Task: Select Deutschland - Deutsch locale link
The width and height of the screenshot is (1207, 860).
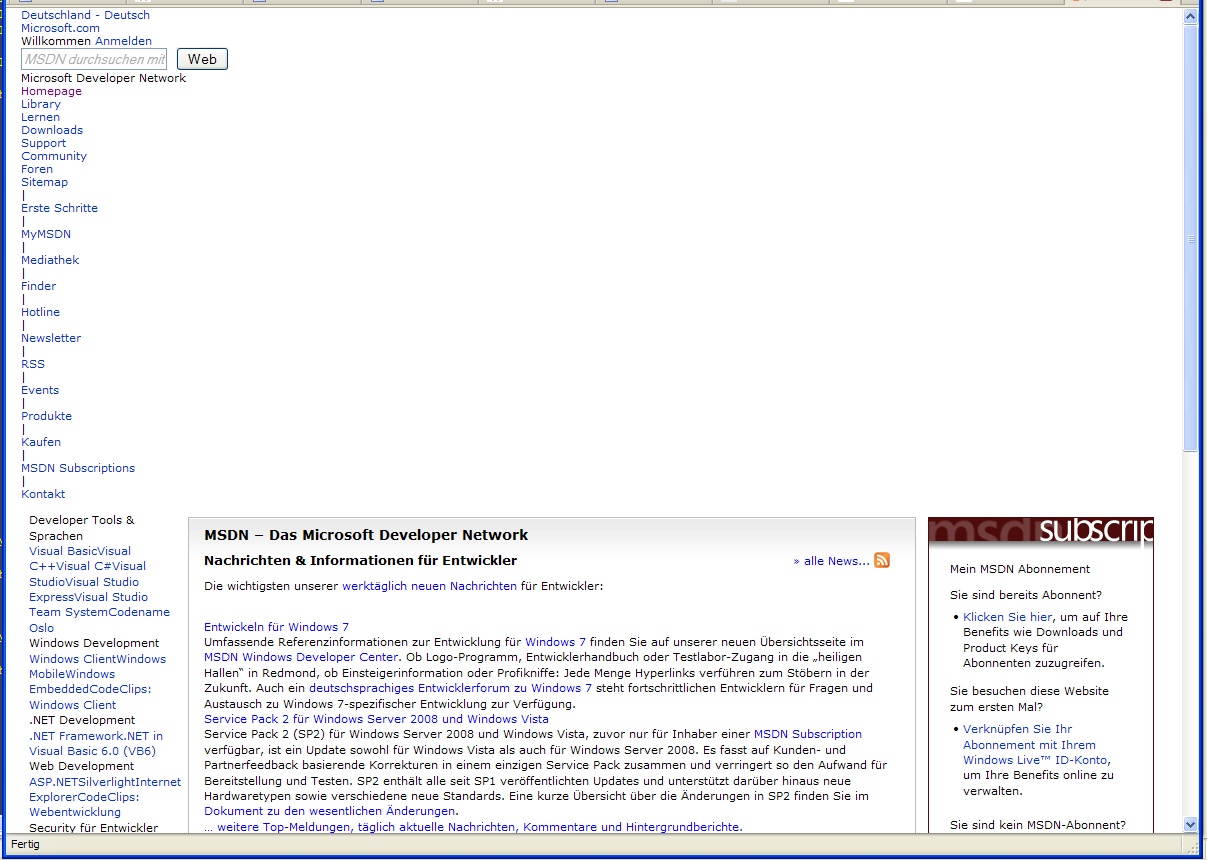Action: coord(85,15)
